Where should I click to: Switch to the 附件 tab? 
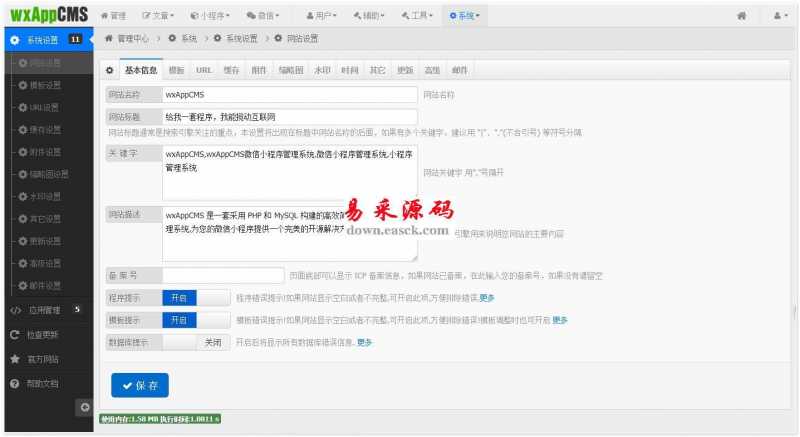coord(259,70)
